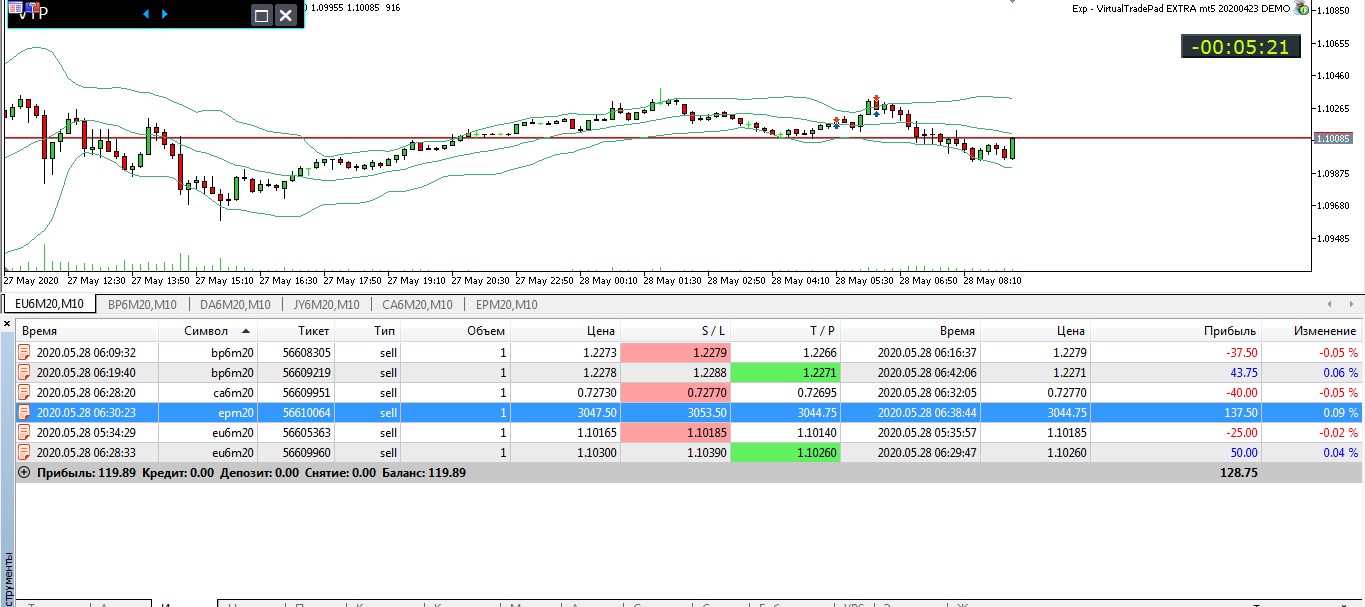The image size is (1365, 607).
Task: Click the green T/P cell 1.10260
Action: (x=786, y=452)
